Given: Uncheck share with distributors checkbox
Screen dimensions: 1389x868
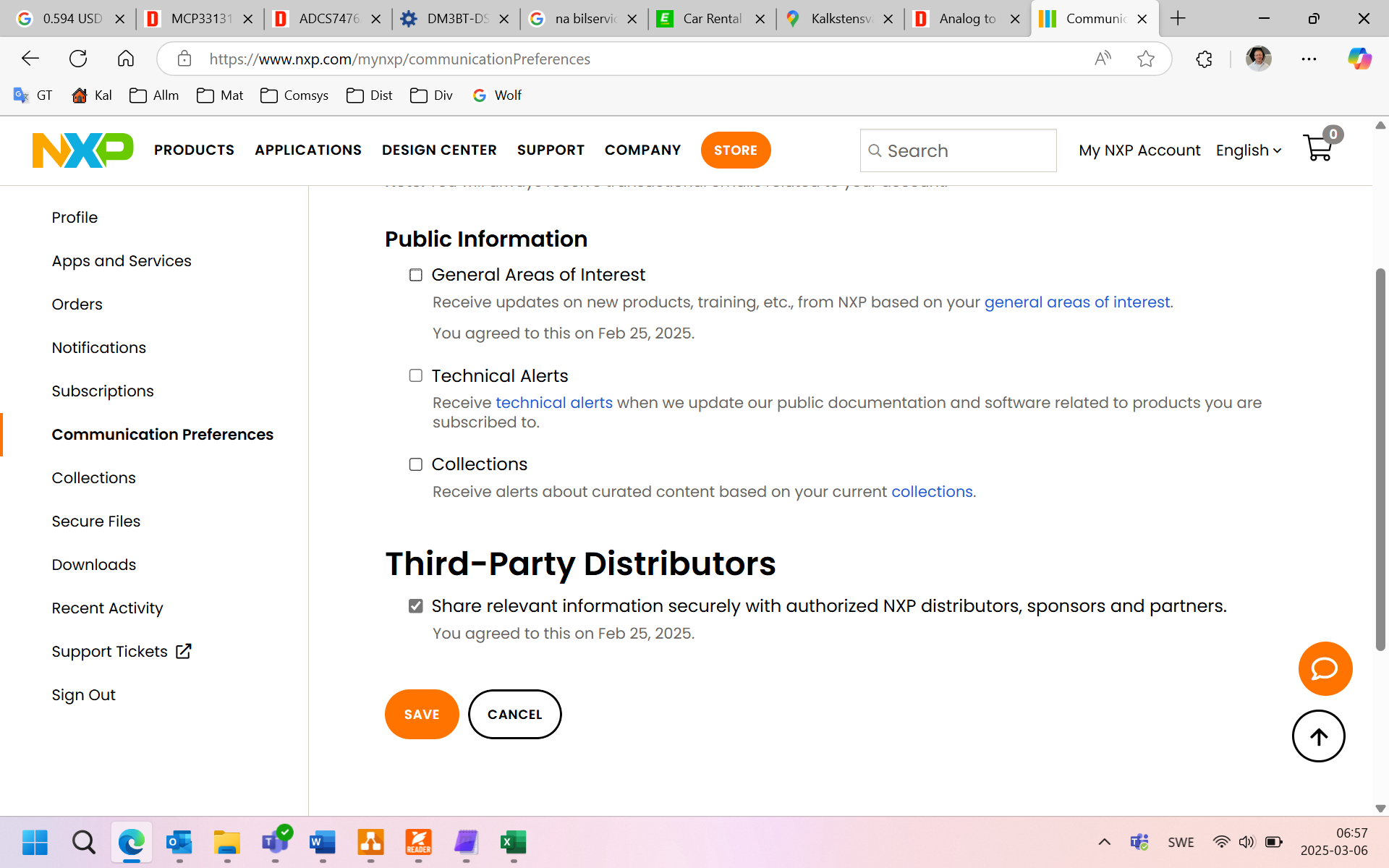Looking at the screenshot, I should pyautogui.click(x=416, y=606).
